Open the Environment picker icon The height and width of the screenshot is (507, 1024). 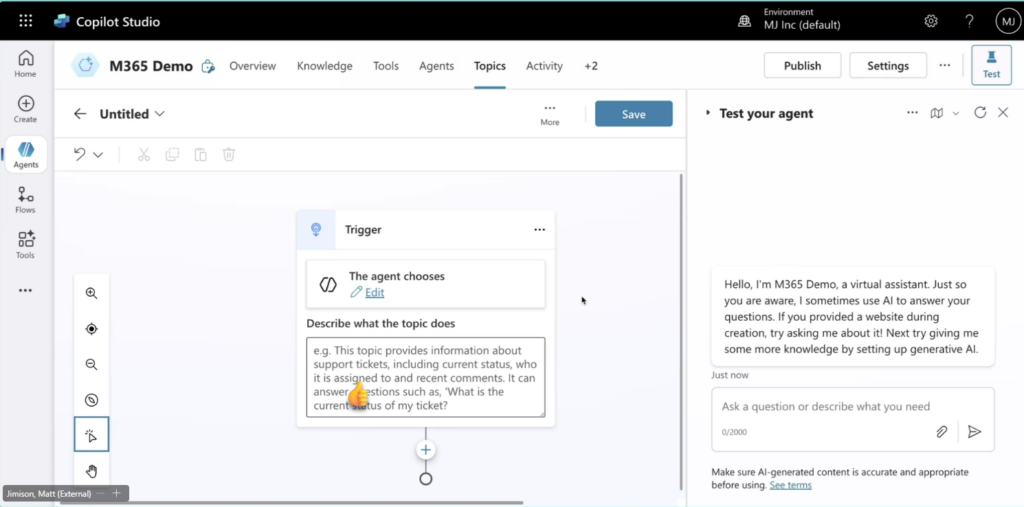click(744, 21)
